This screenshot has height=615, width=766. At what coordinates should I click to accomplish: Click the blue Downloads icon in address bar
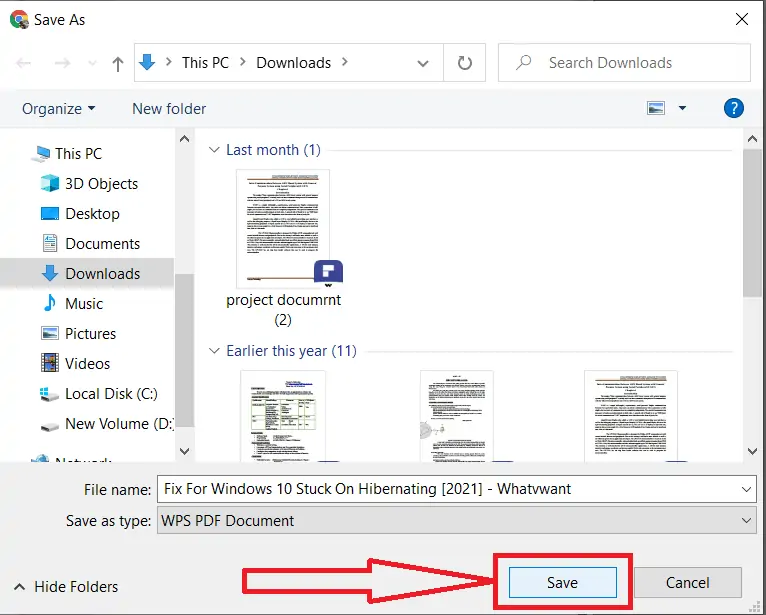coord(147,62)
